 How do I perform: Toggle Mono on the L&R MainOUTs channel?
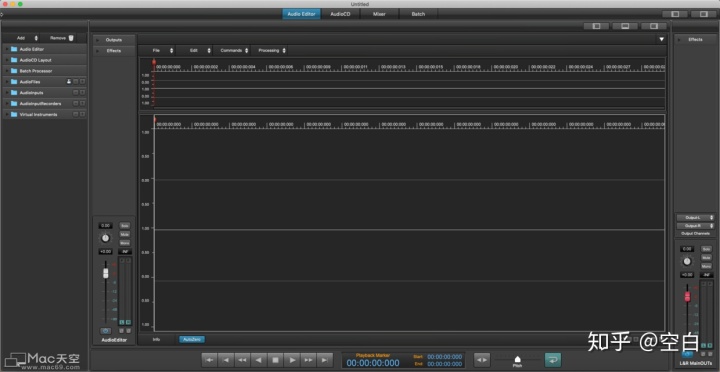click(x=706, y=266)
